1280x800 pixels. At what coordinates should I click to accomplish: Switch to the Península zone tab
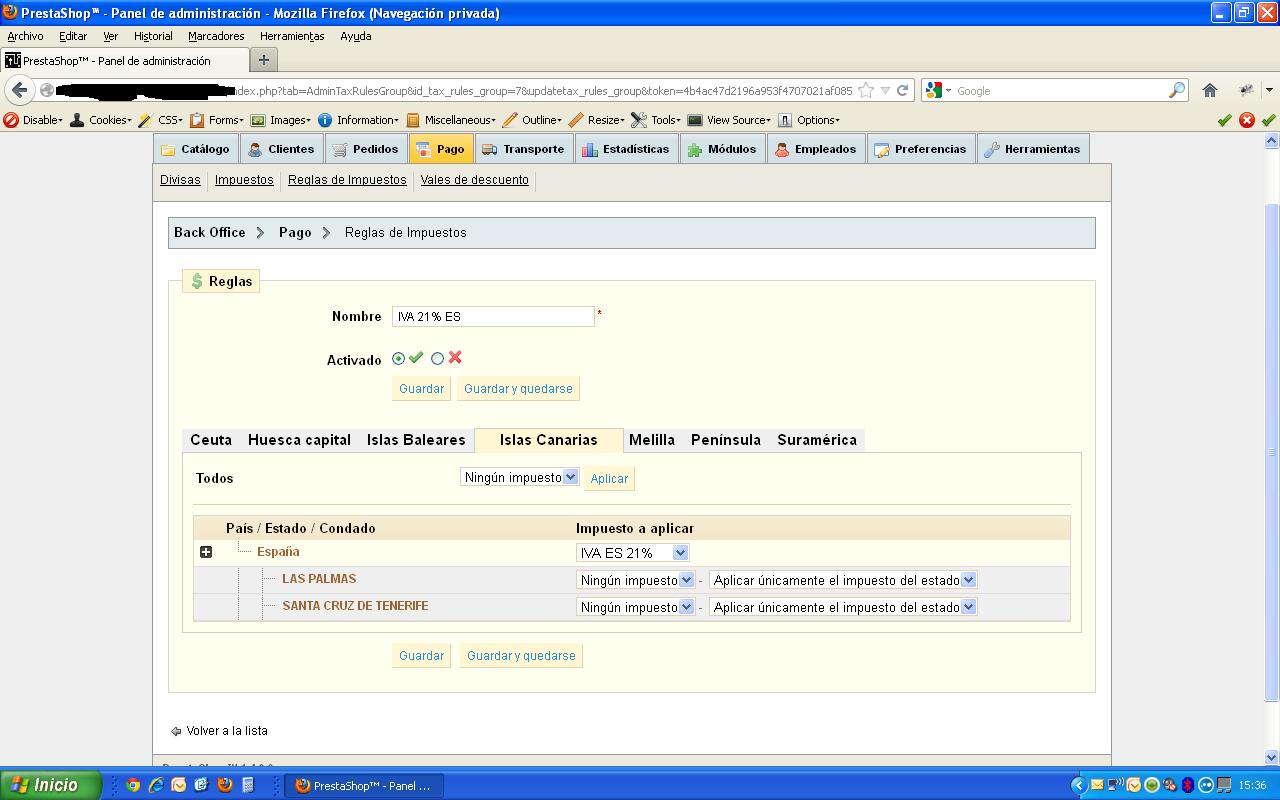[x=726, y=440]
